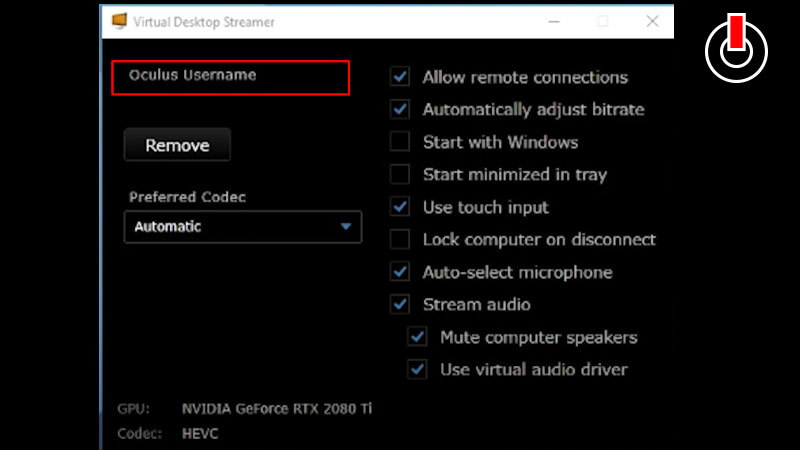Open the Preferred Codec dropdown
The image size is (800, 450).
(243, 227)
